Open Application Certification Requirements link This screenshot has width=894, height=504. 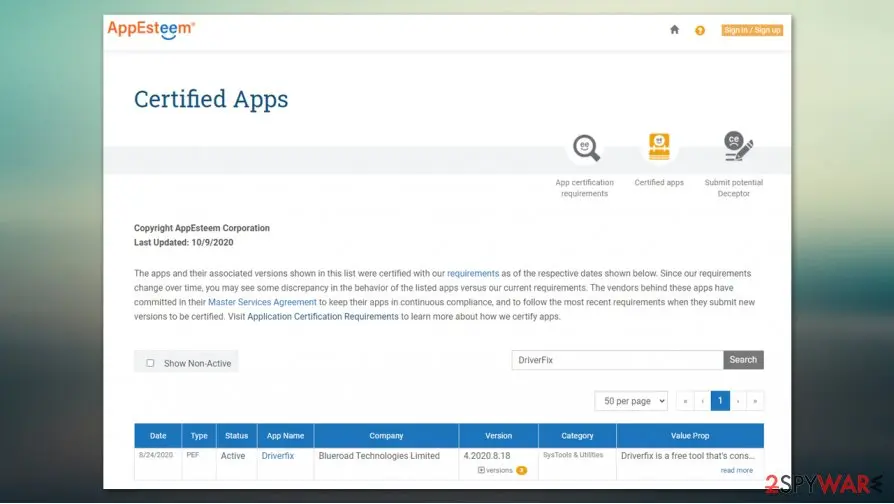(323, 316)
